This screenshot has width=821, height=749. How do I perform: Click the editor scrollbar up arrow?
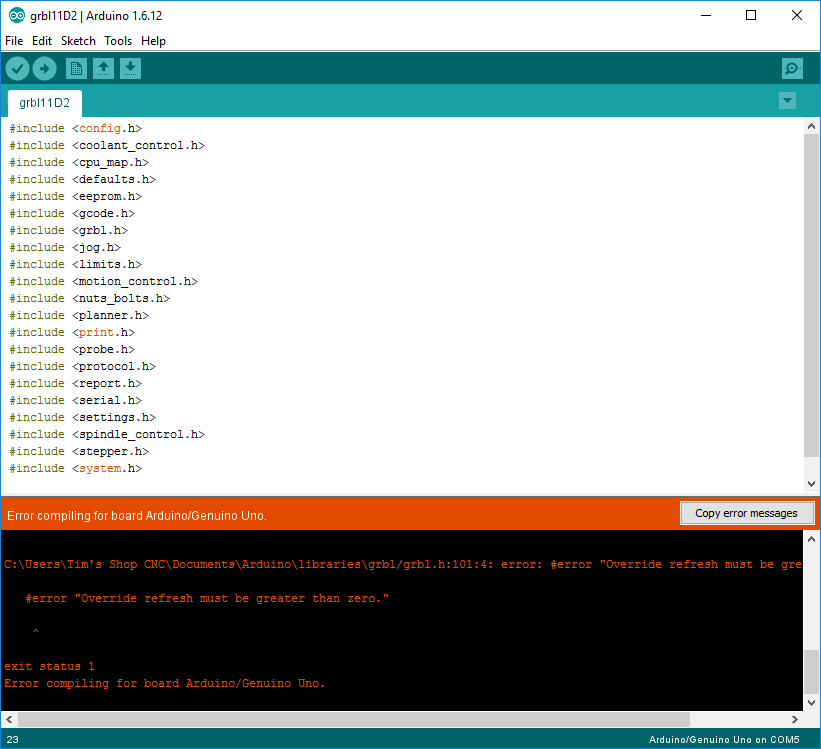[812, 126]
